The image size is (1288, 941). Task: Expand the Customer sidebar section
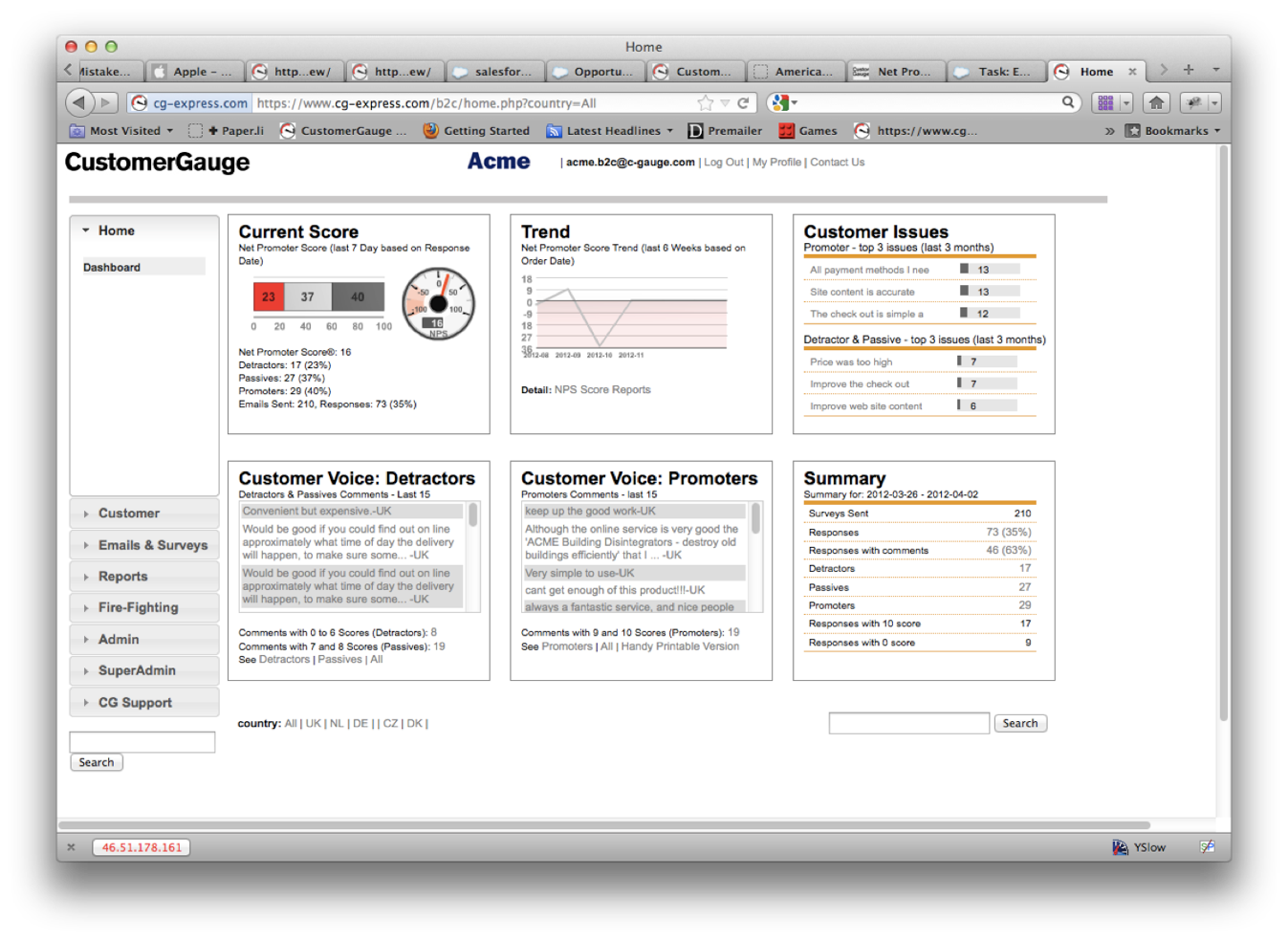[x=129, y=514]
